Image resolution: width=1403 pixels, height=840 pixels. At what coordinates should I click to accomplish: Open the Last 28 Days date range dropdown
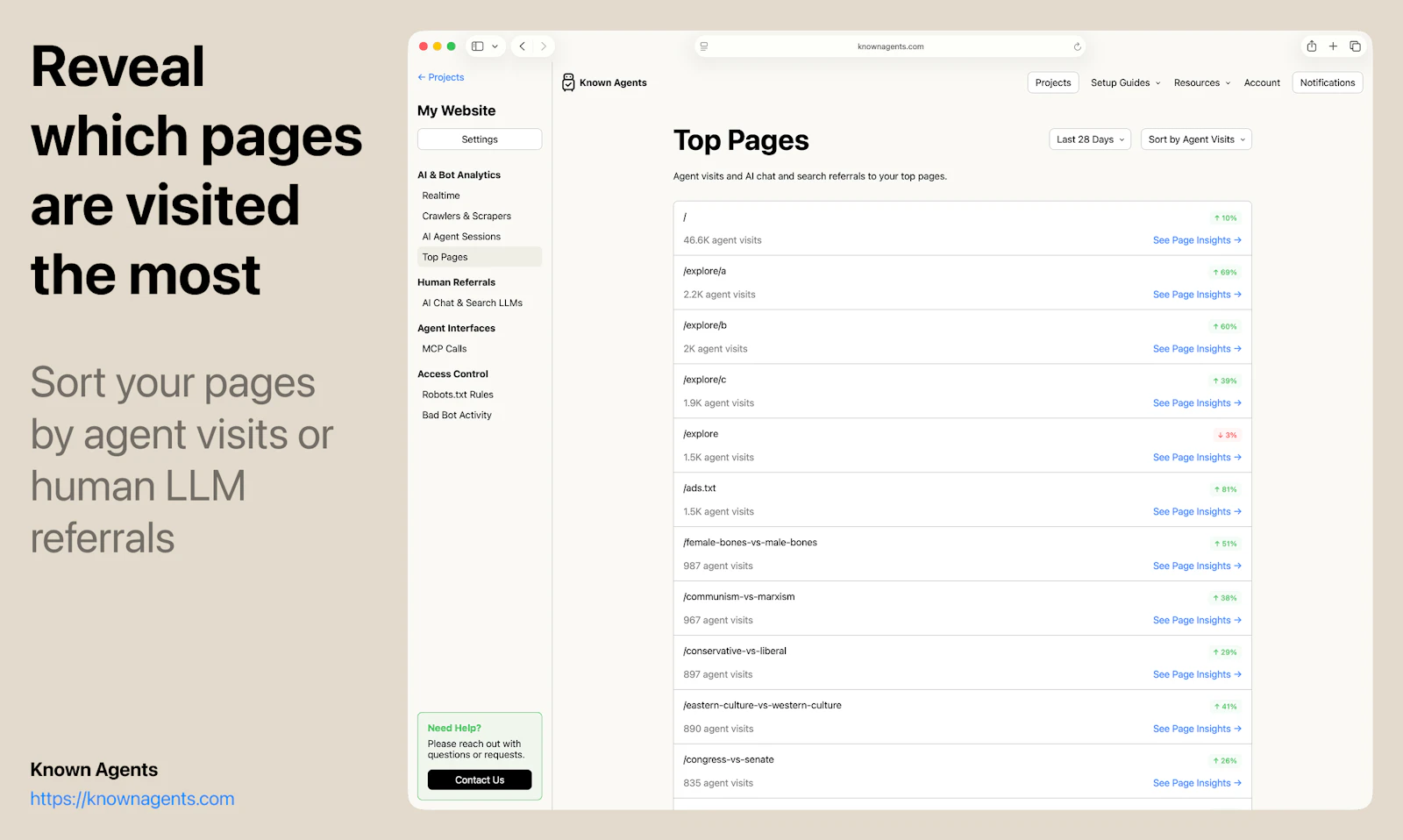(1090, 139)
